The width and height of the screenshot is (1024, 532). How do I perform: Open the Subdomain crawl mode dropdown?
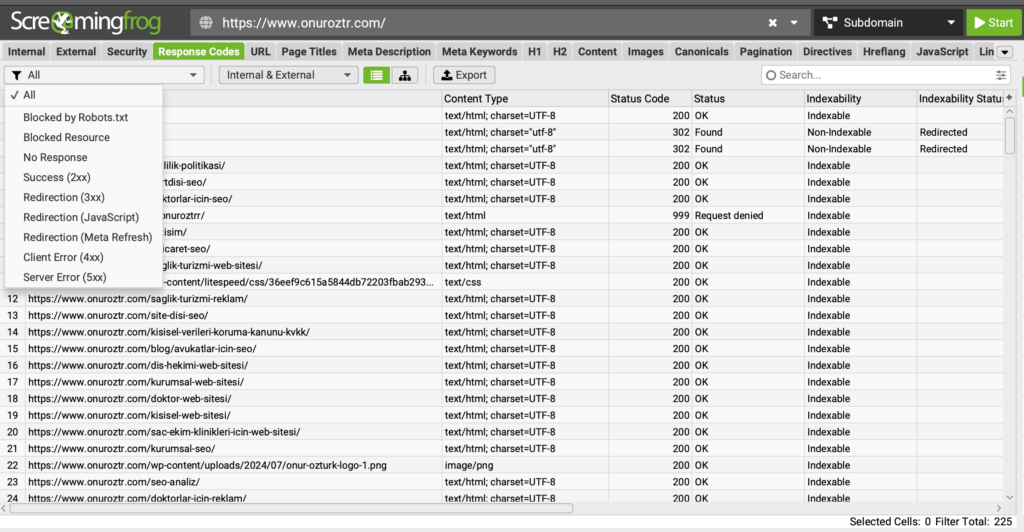888,22
